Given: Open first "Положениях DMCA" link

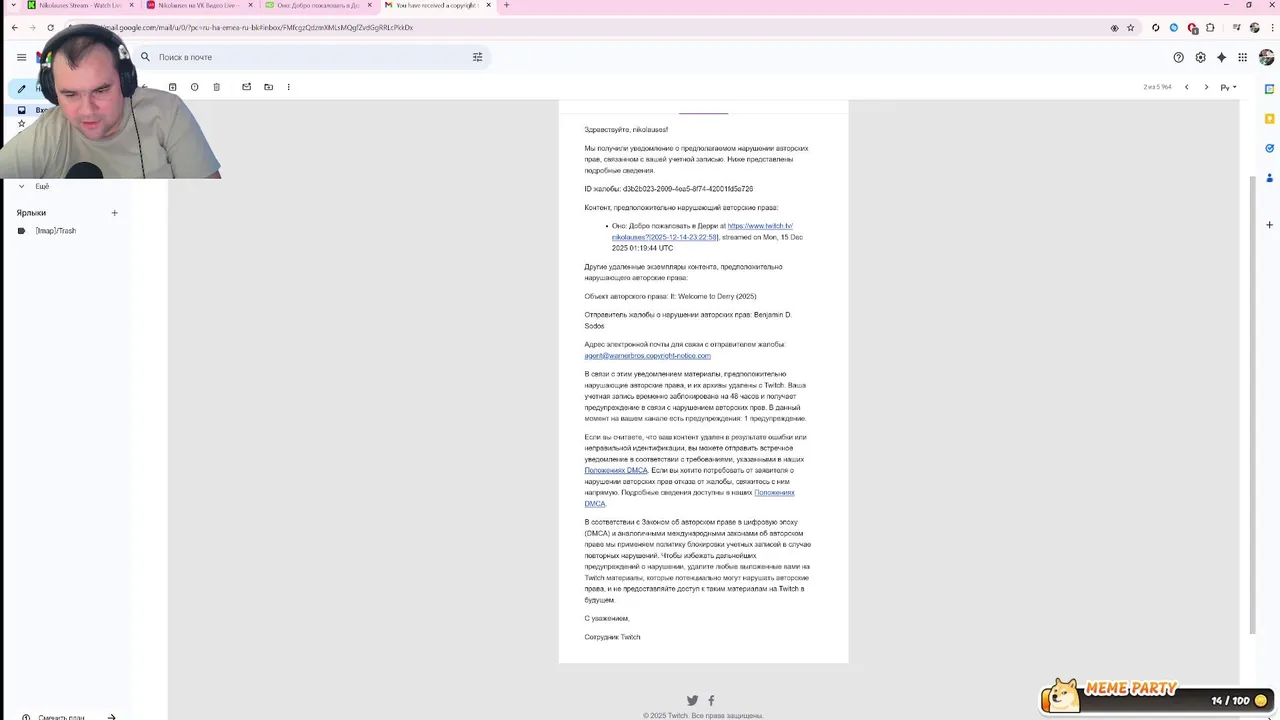Looking at the screenshot, I should tap(616, 470).
